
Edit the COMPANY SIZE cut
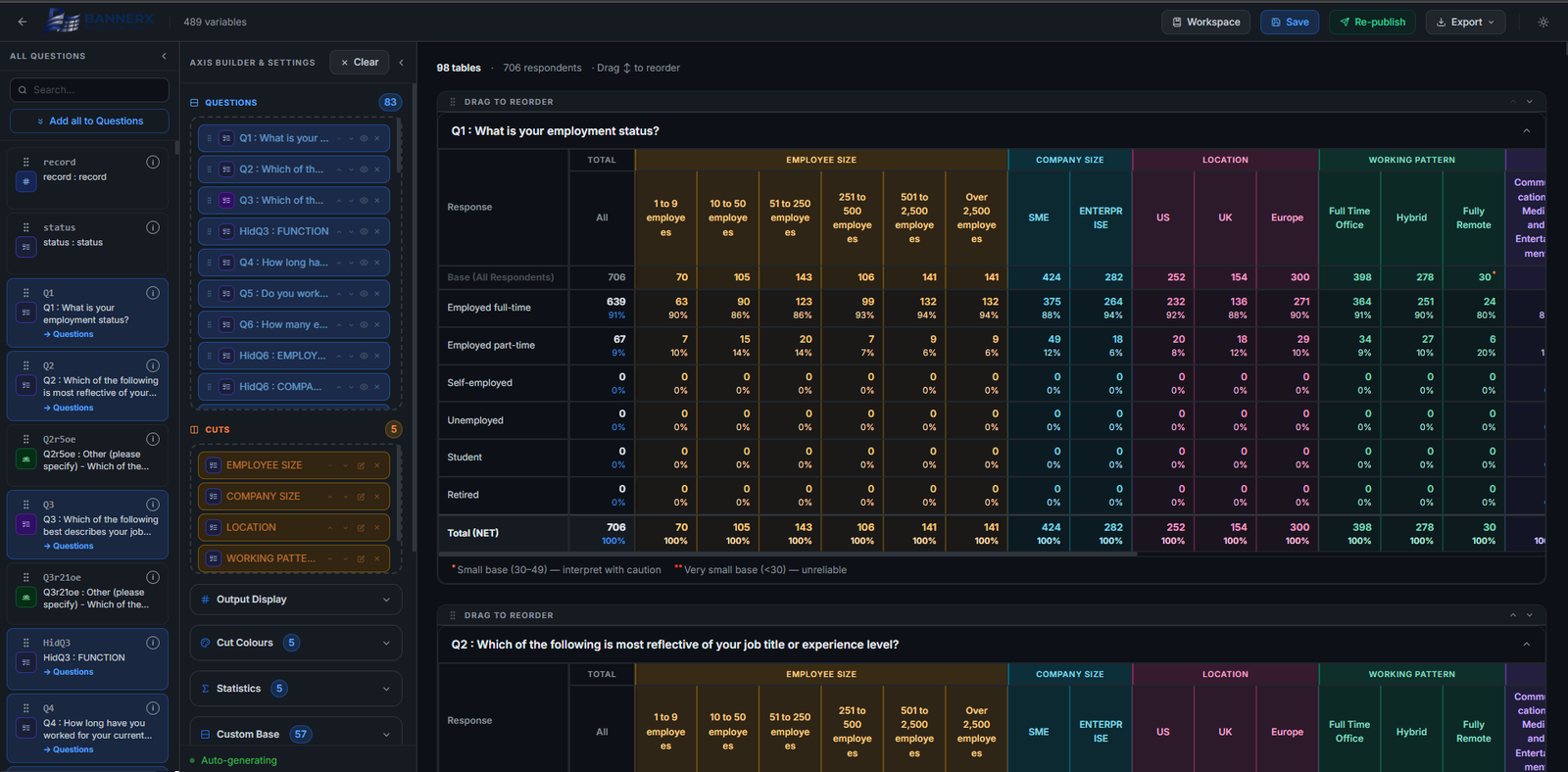tap(361, 497)
